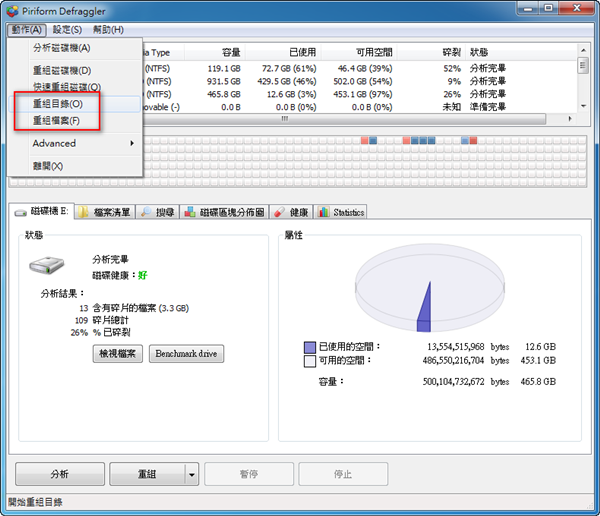Click the 準備完畢 status cell
The image size is (600, 516).
coord(488,107)
